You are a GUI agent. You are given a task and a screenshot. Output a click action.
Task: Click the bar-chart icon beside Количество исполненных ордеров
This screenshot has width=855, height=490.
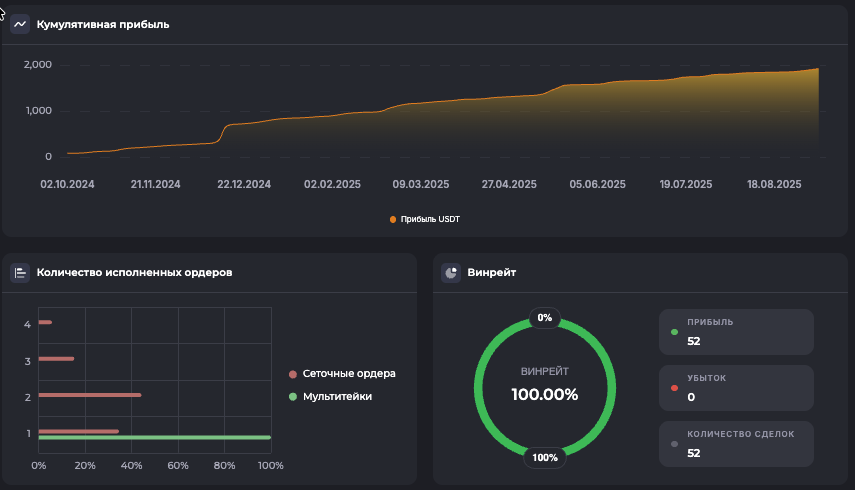pos(20,272)
